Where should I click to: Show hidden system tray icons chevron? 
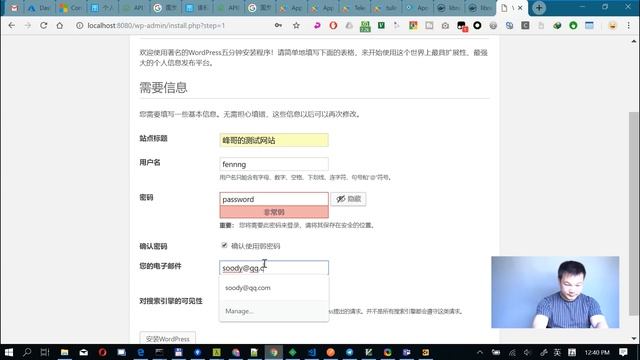point(480,352)
